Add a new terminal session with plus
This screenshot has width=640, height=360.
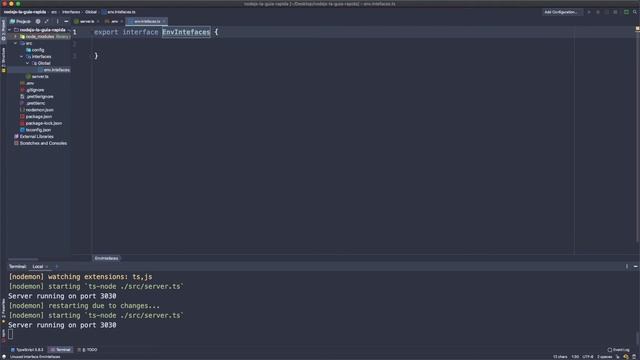coord(56,267)
